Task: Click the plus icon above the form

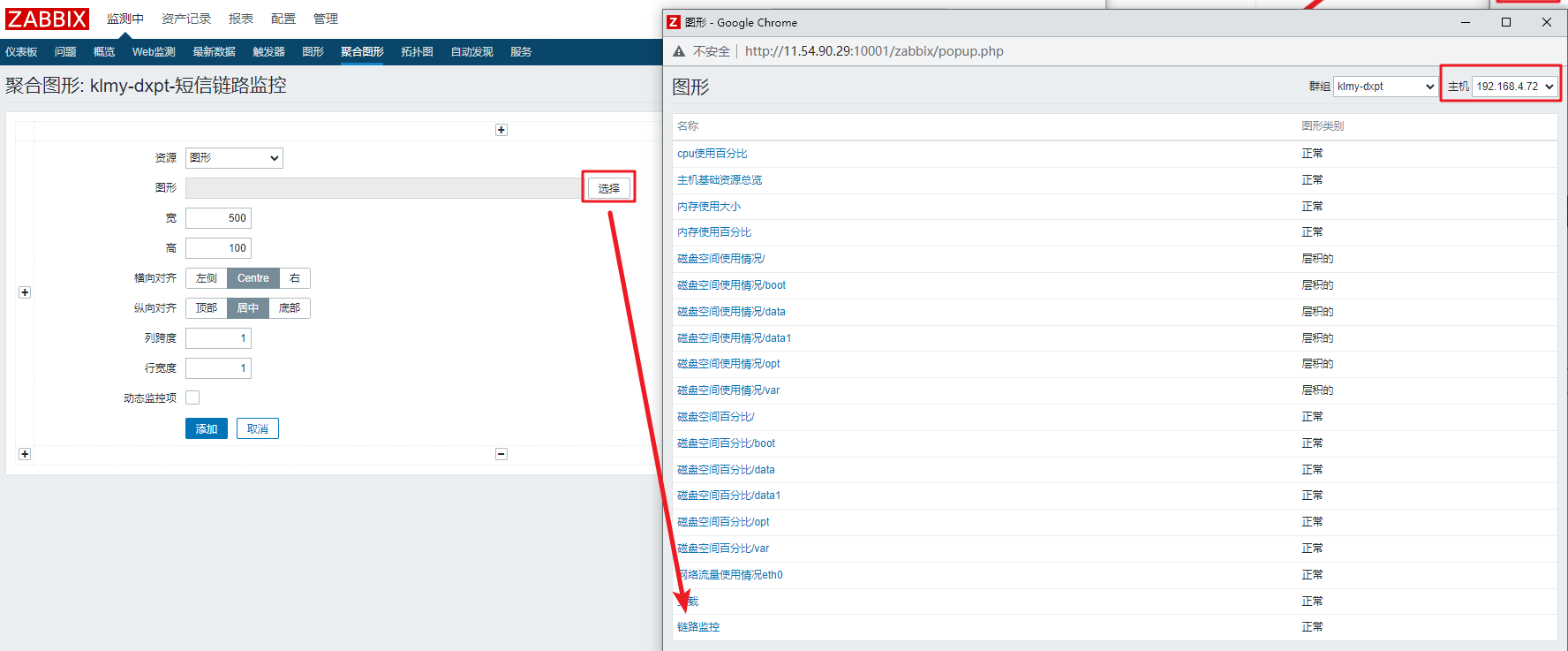Action: [501, 130]
